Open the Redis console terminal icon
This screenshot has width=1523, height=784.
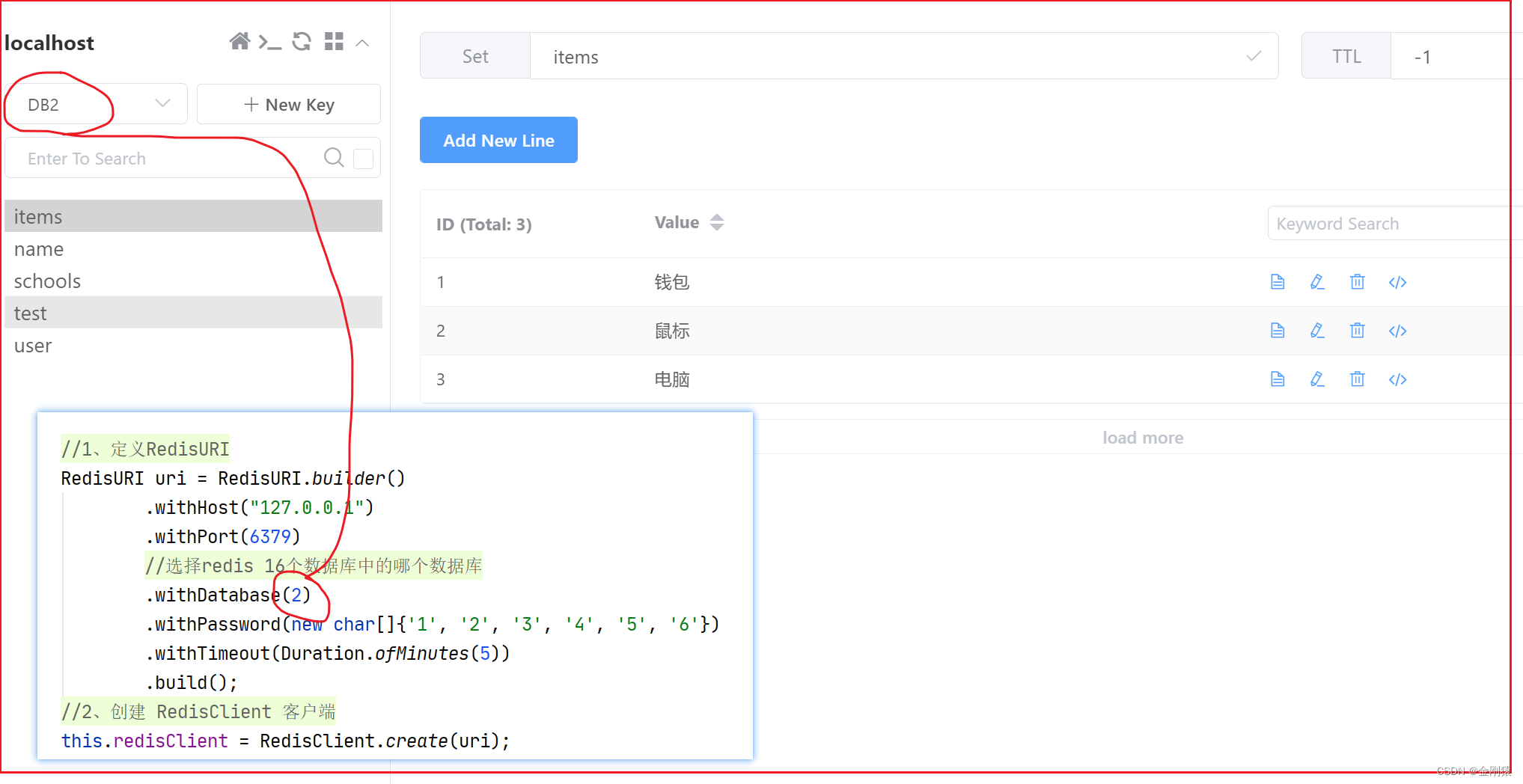(x=270, y=42)
